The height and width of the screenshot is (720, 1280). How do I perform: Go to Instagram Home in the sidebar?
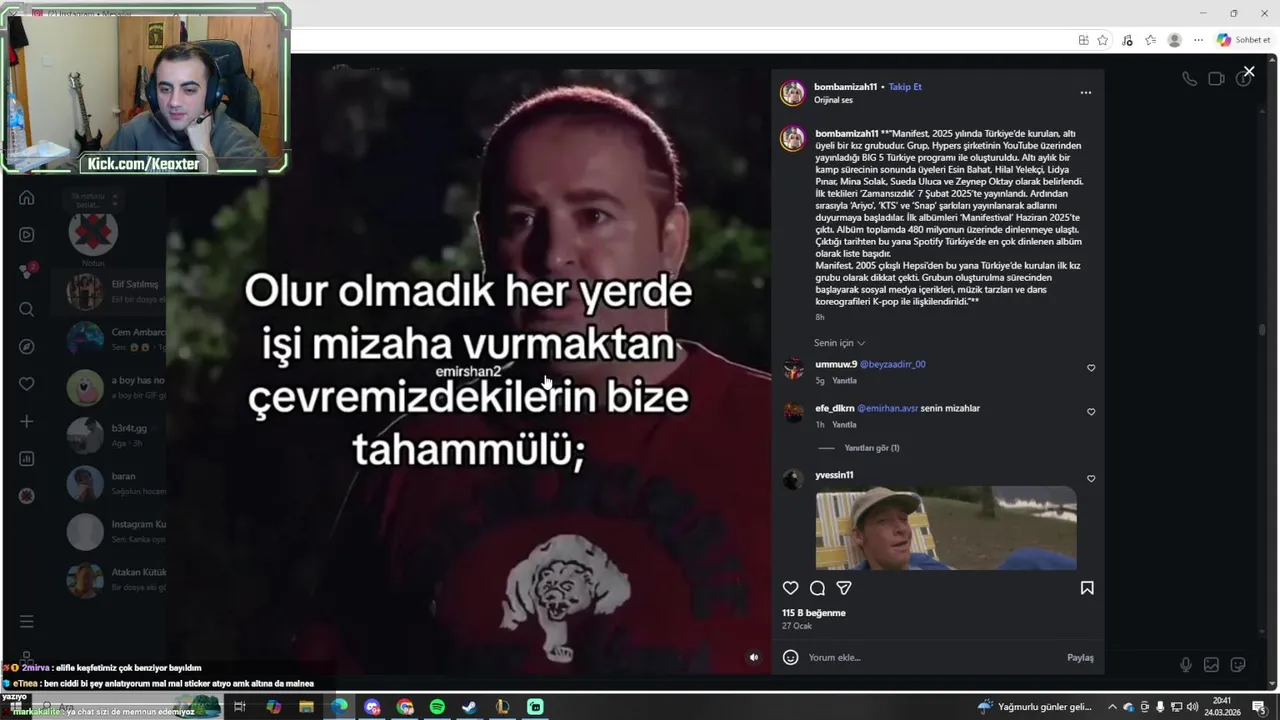pyautogui.click(x=27, y=197)
